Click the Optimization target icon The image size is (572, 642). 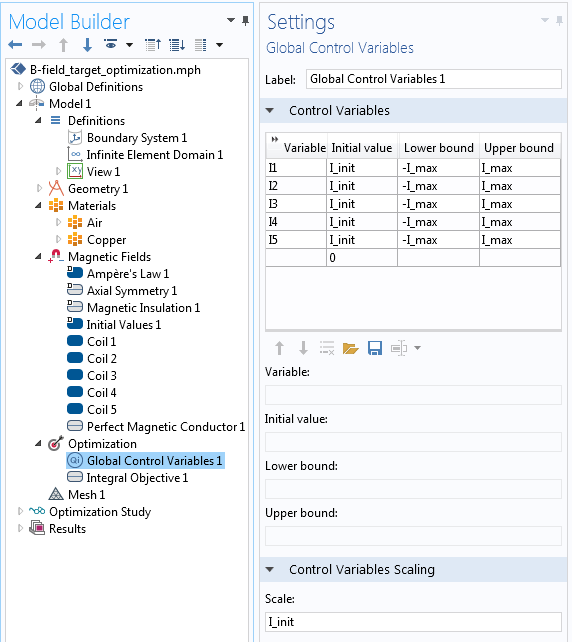pos(56,443)
